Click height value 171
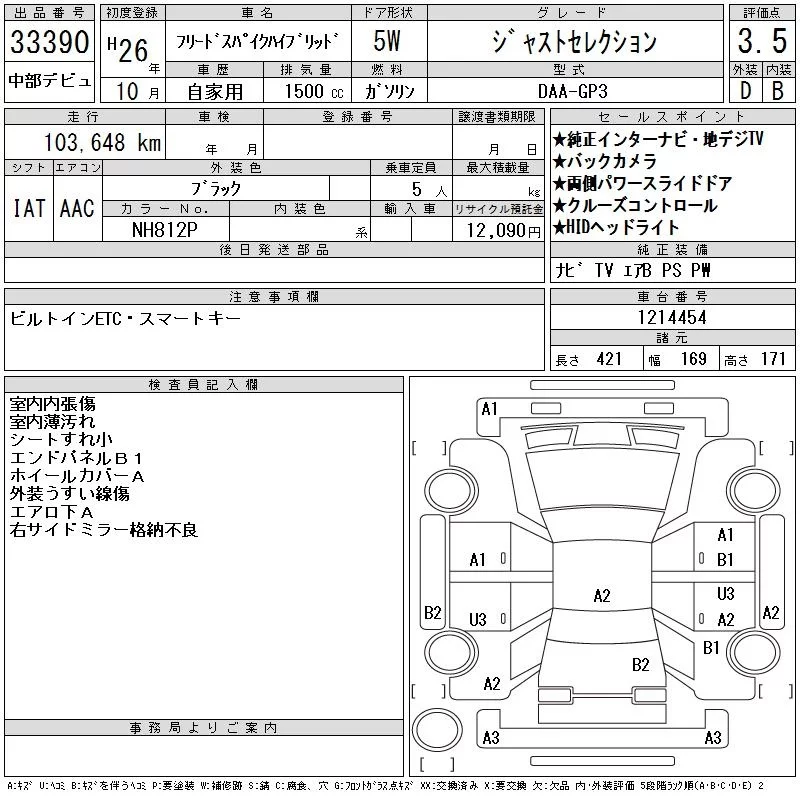The height and width of the screenshot is (800, 800). pos(773,359)
